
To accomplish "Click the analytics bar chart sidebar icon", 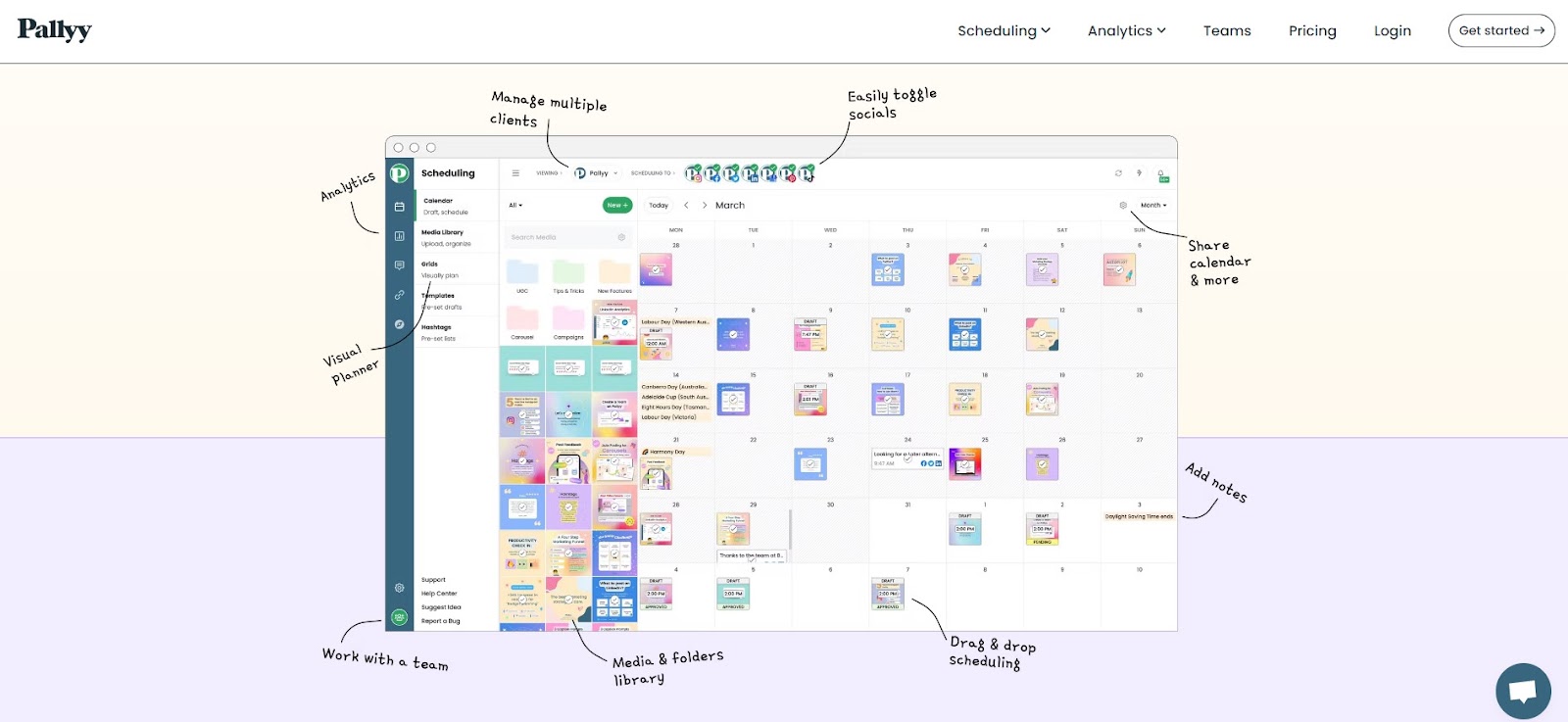I will pyautogui.click(x=399, y=236).
